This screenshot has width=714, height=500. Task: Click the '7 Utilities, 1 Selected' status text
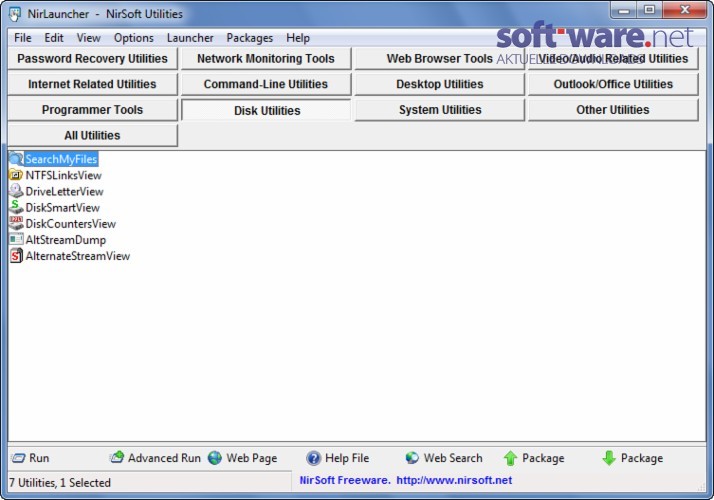60,483
